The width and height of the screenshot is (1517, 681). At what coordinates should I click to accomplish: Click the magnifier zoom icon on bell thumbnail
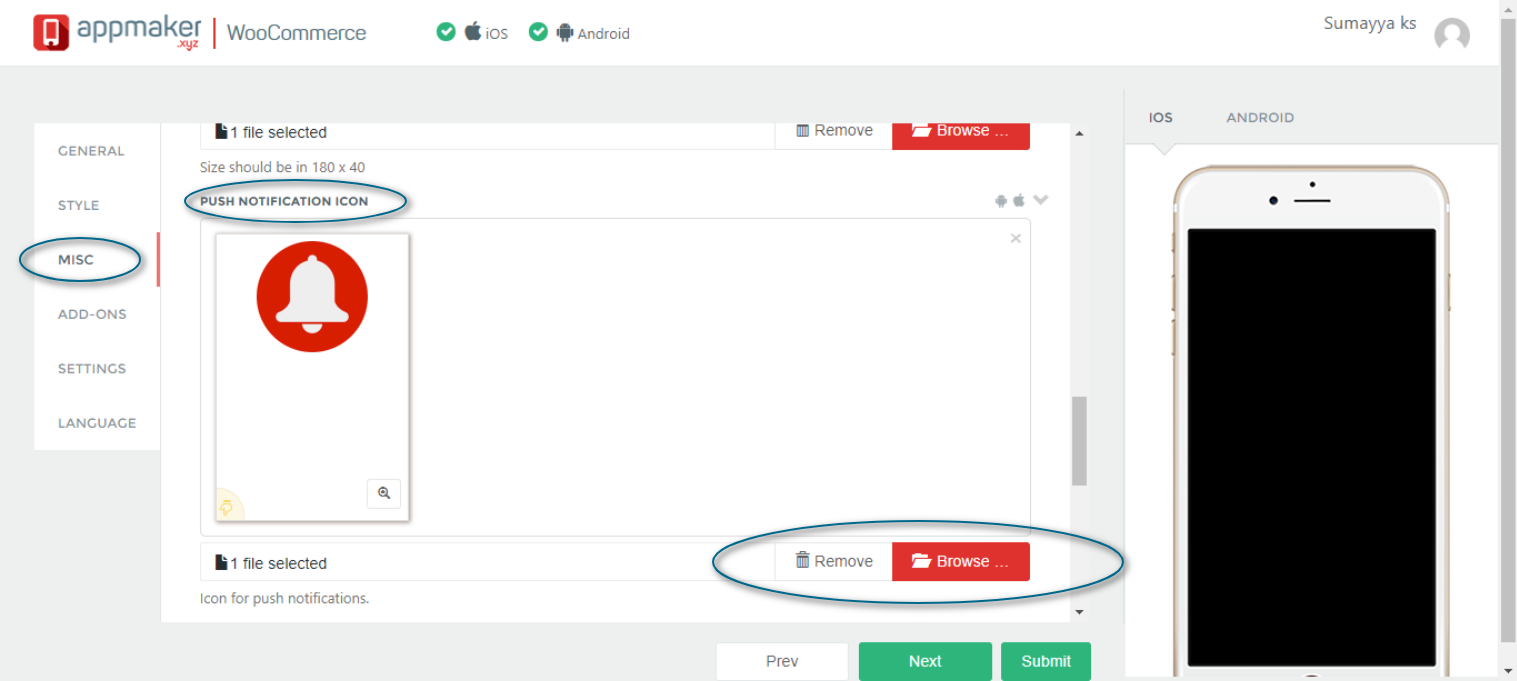point(384,493)
